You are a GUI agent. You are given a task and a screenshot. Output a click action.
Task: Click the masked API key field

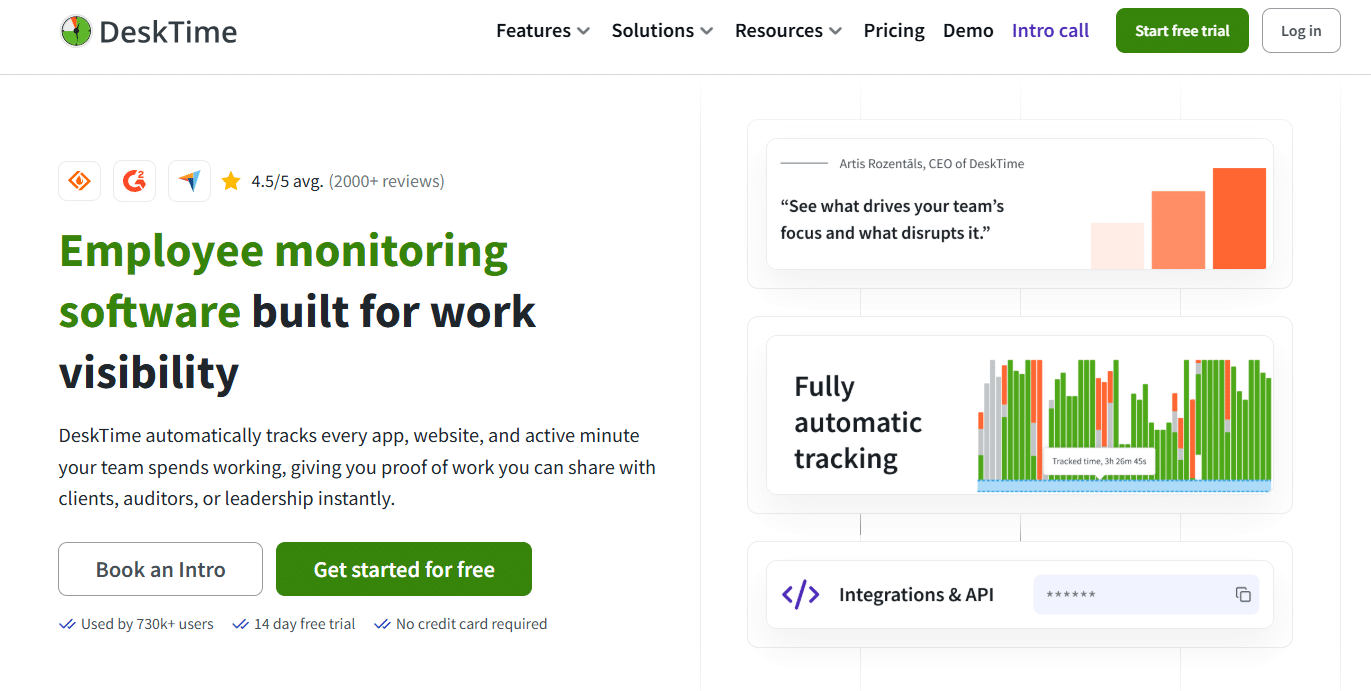point(1146,595)
